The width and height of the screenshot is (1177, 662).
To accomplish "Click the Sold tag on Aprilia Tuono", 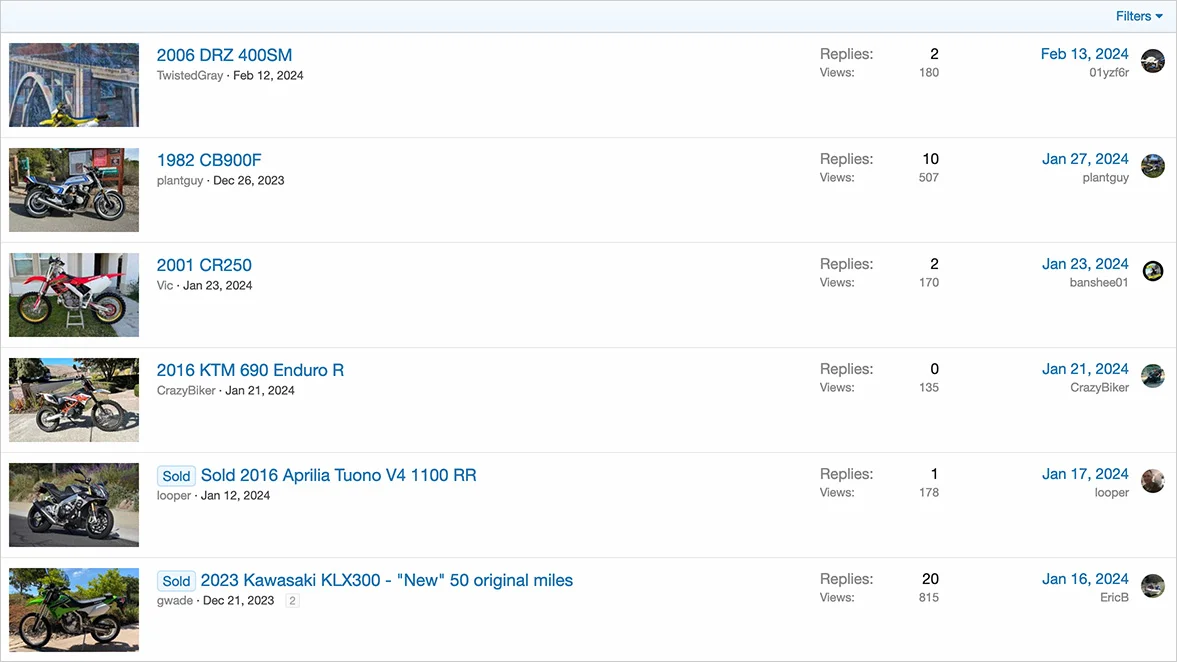I will (176, 476).
